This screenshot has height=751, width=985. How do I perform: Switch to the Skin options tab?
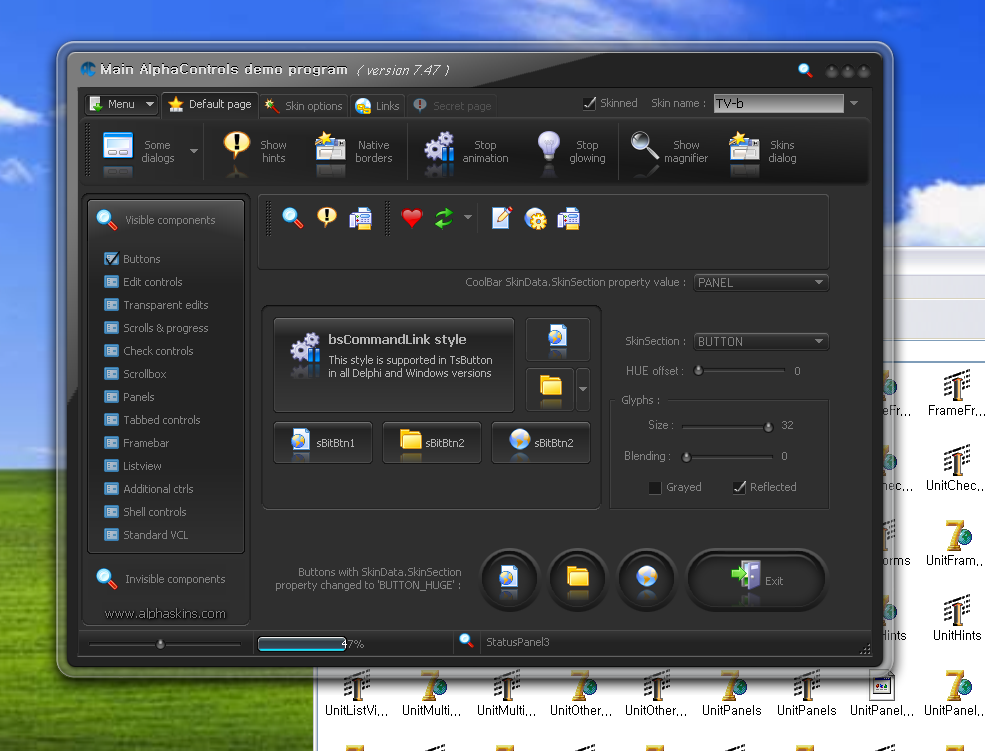coord(303,106)
